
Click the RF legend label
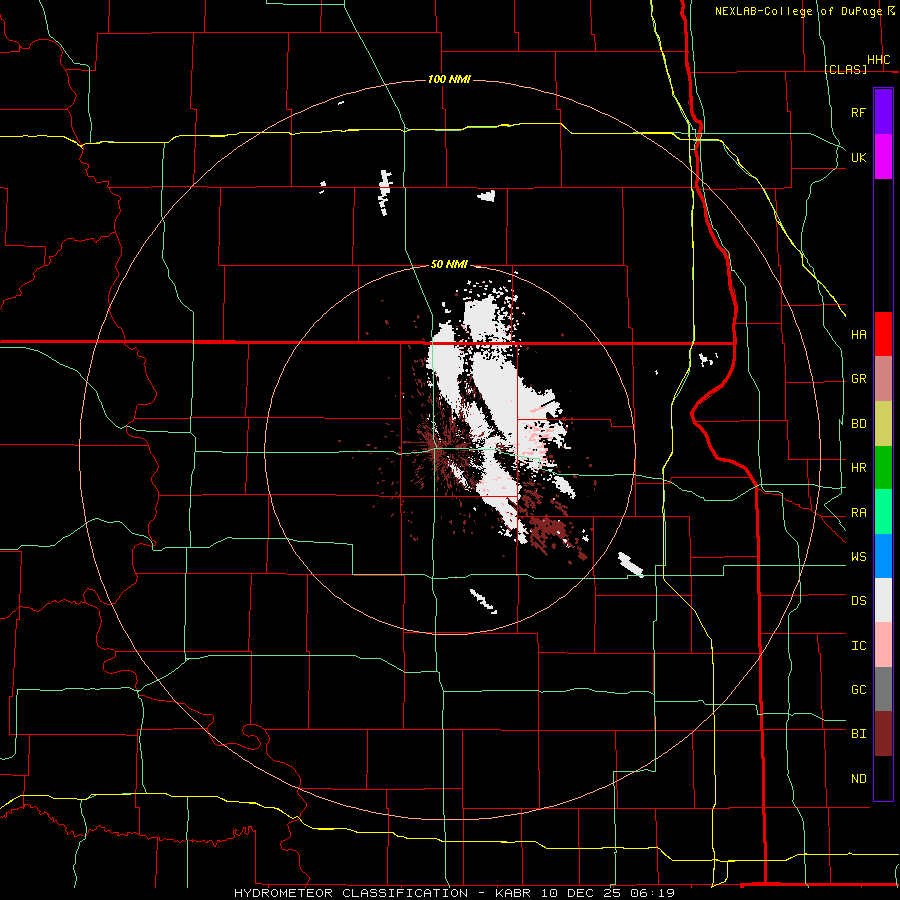coord(858,112)
